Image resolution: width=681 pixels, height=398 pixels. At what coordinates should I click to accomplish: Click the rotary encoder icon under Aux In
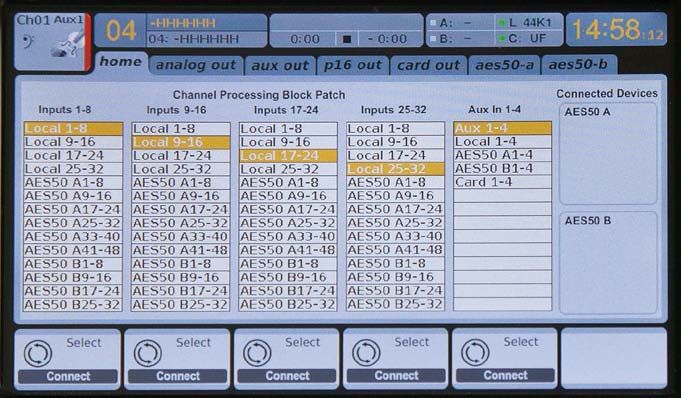(475, 353)
